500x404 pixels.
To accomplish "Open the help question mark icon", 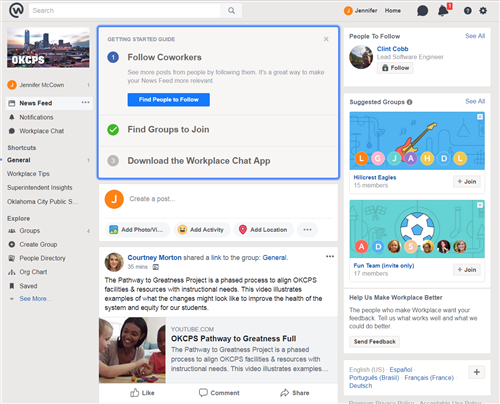I will (x=468, y=11).
